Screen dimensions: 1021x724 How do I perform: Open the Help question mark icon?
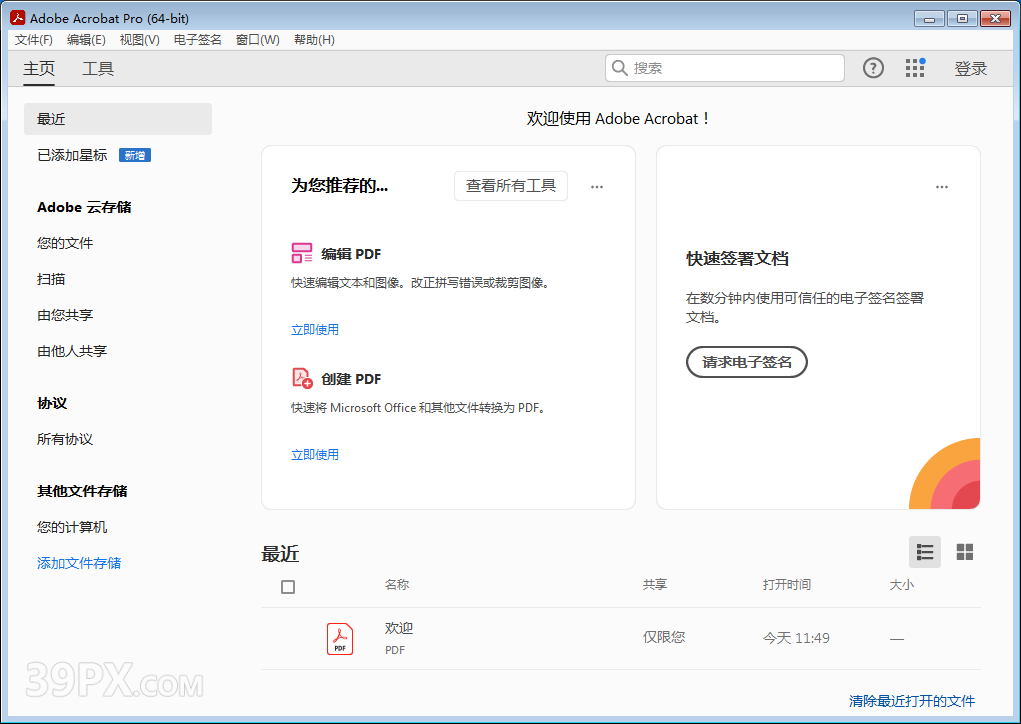873,68
